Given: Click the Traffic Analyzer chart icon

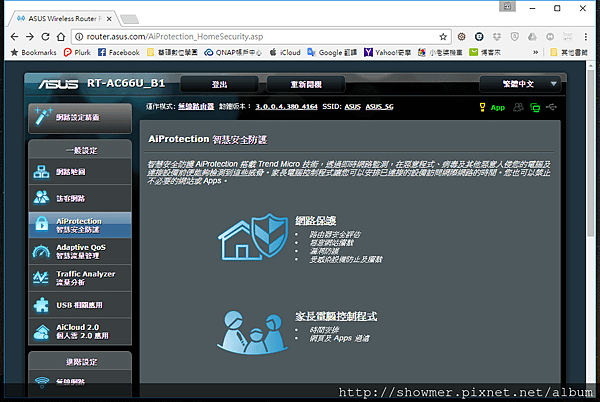Looking at the screenshot, I should click(x=41, y=278).
